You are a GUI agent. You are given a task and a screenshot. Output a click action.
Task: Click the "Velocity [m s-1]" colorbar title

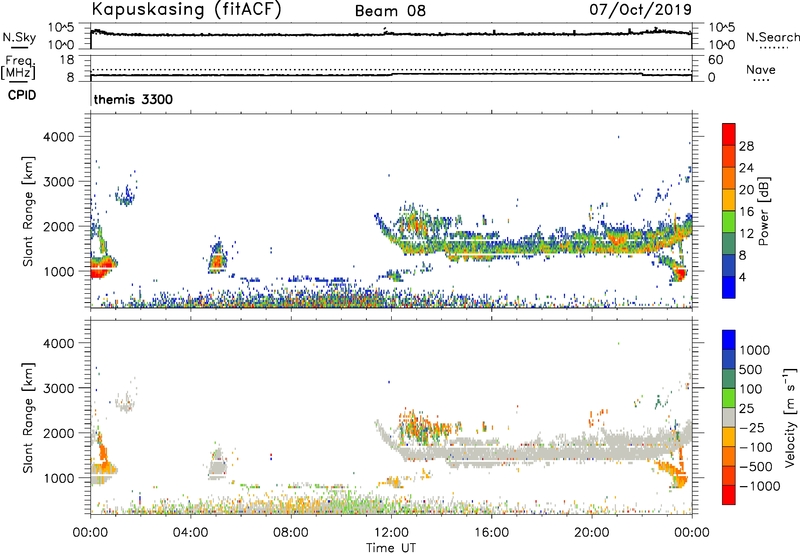790,417
